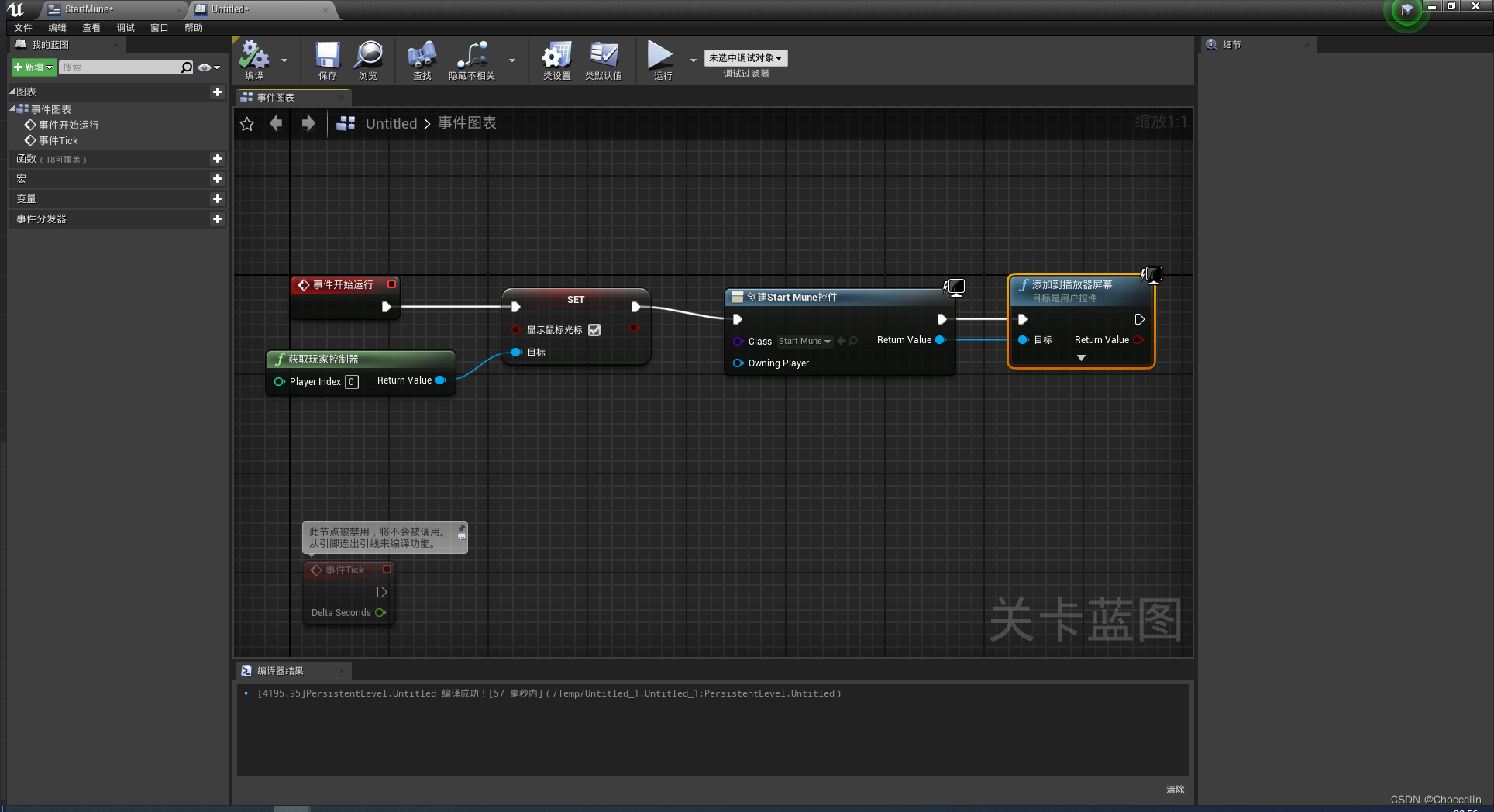Select the 编译器结果 tab
Viewport: 1494px width, 812px height.
pos(293,671)
